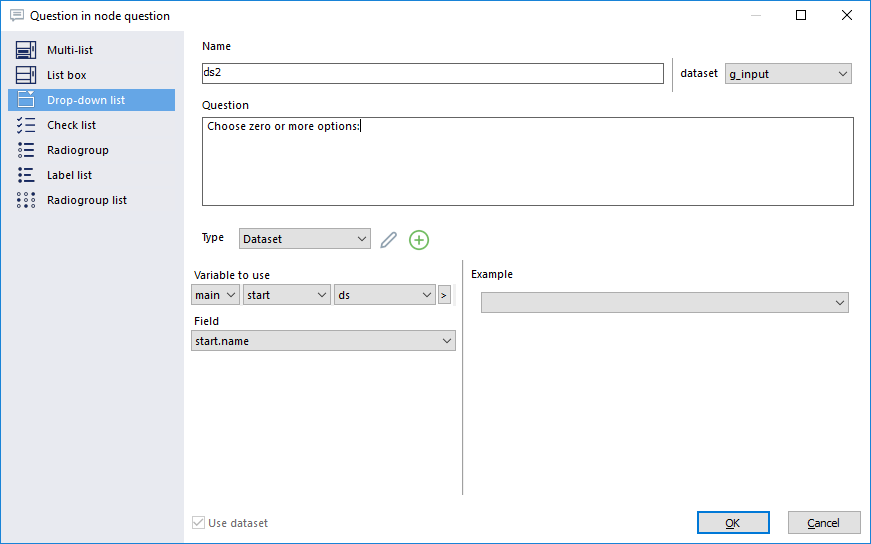This screenshot has height=544, width=871.
Task: Open the Type Dataset dropdown
Action: [304, 239]
